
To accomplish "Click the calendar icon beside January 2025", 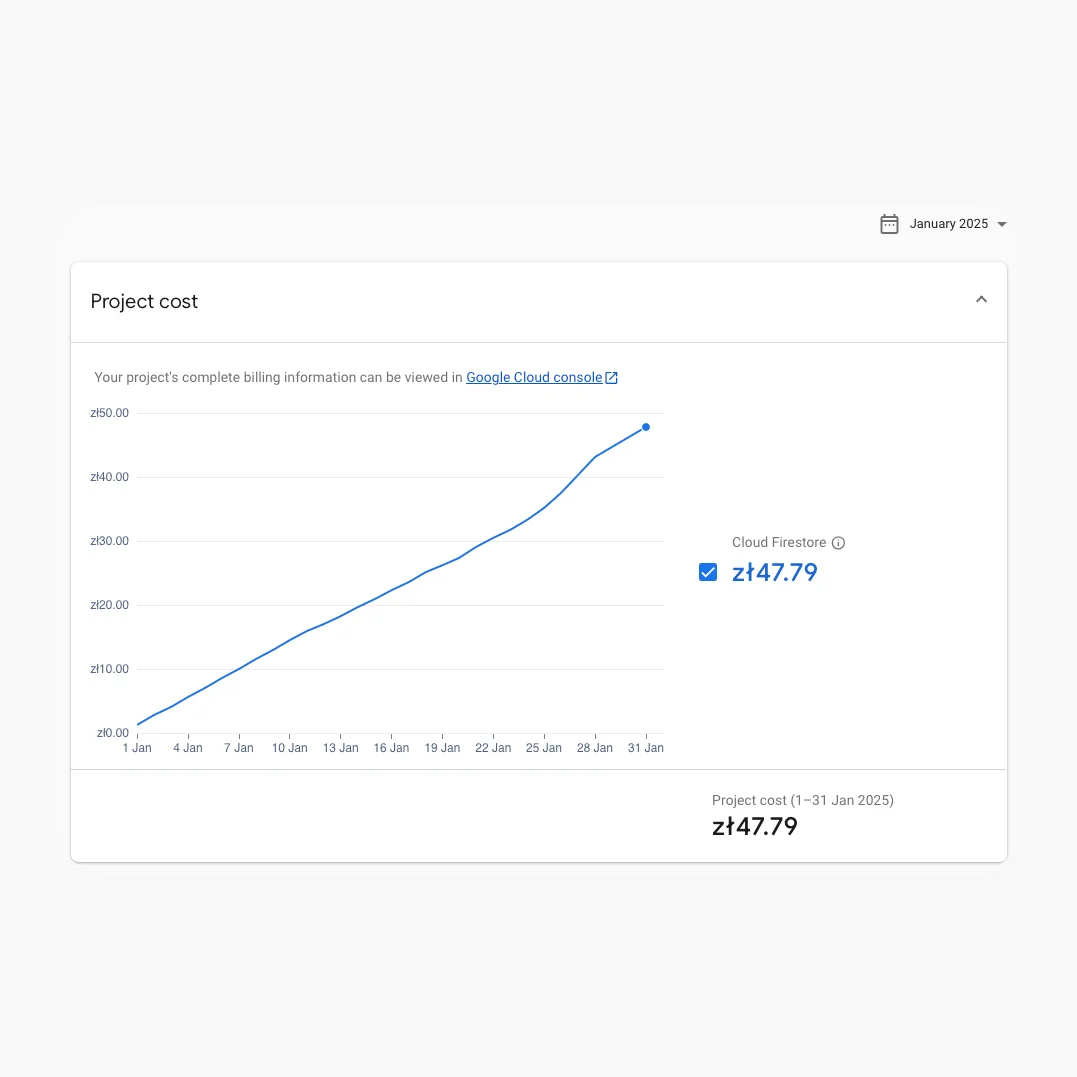I will 889,224.
